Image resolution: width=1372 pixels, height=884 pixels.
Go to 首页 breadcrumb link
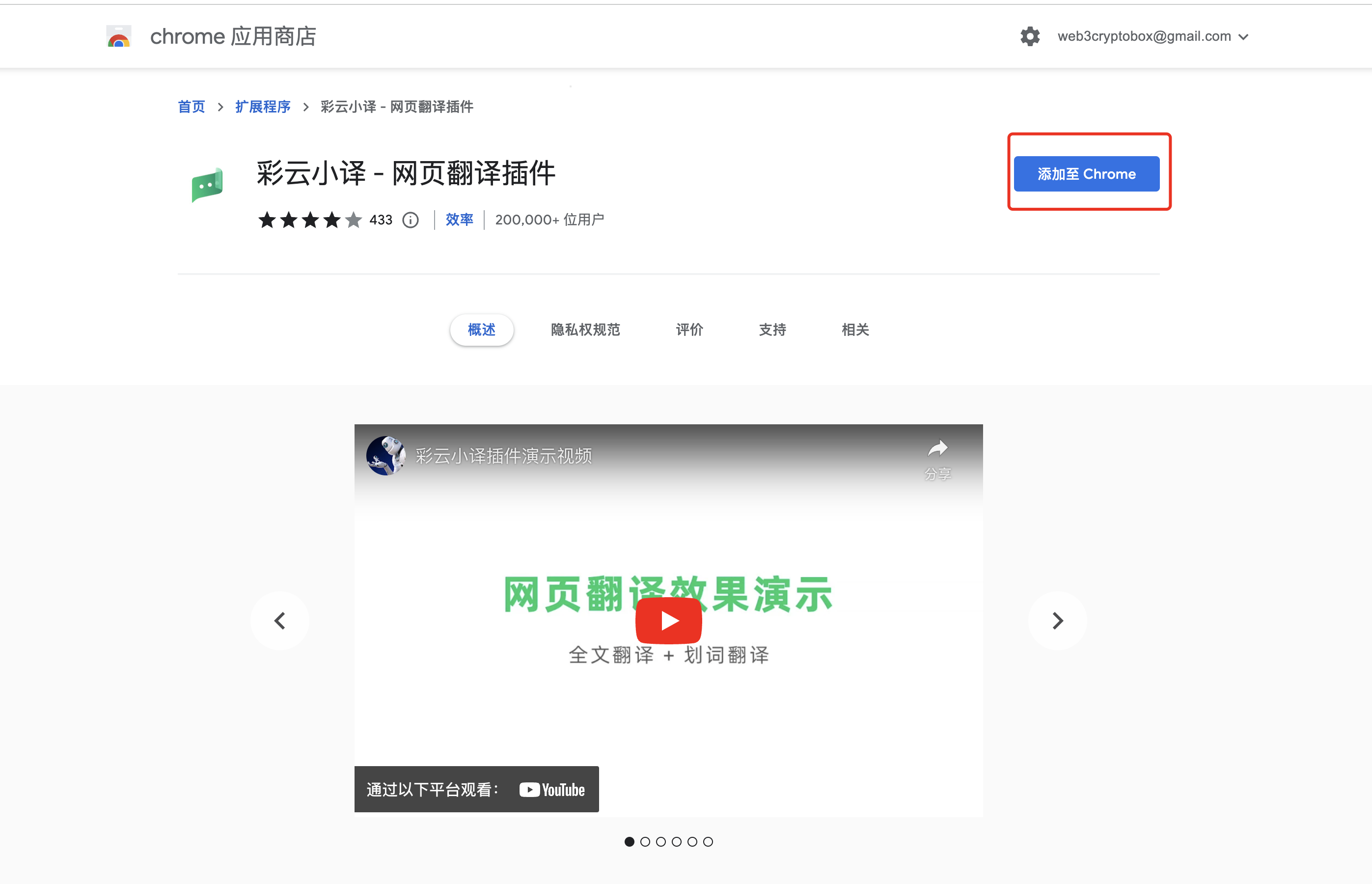191,107
